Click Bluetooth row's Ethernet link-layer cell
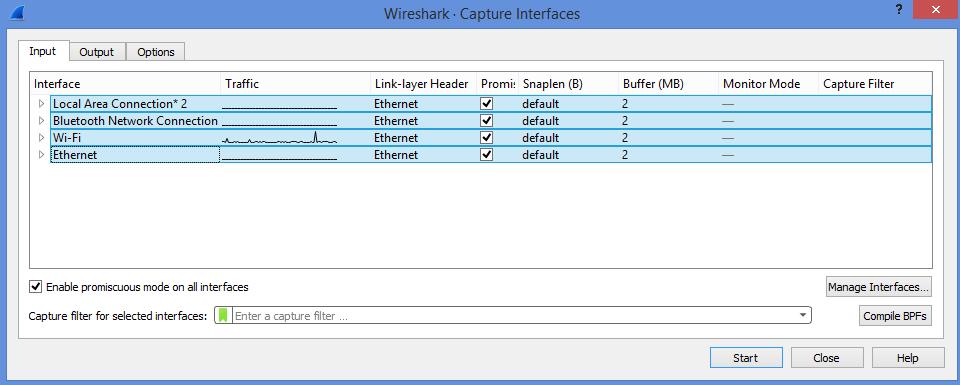960x385 pixels. (396, 121)
